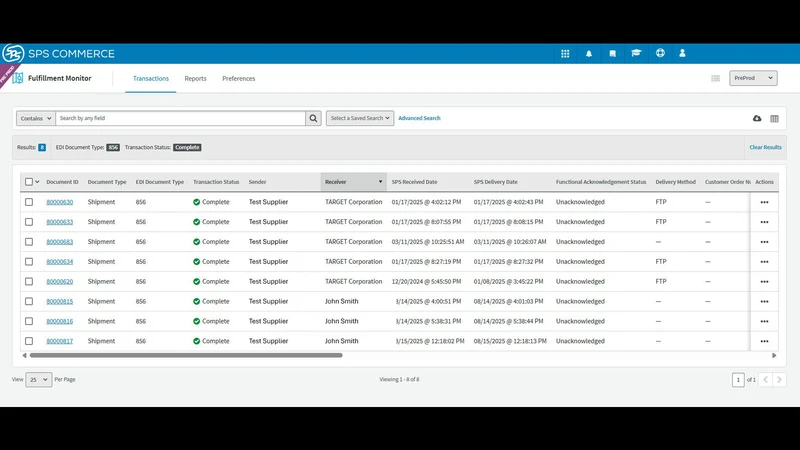Open document 80000620 link

[60, 282]
